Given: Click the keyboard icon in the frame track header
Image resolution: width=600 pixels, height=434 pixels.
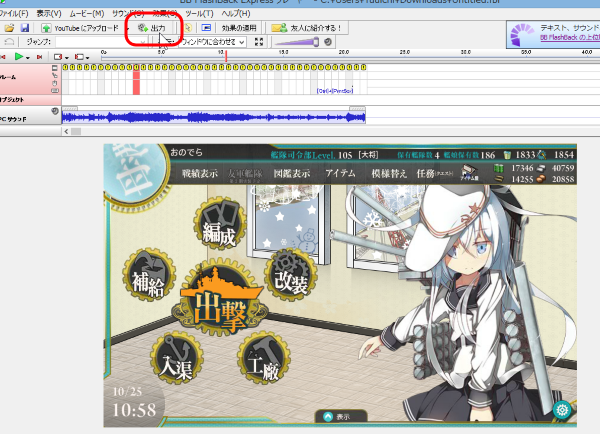Looking at the screenshot, I should point(55,91).
